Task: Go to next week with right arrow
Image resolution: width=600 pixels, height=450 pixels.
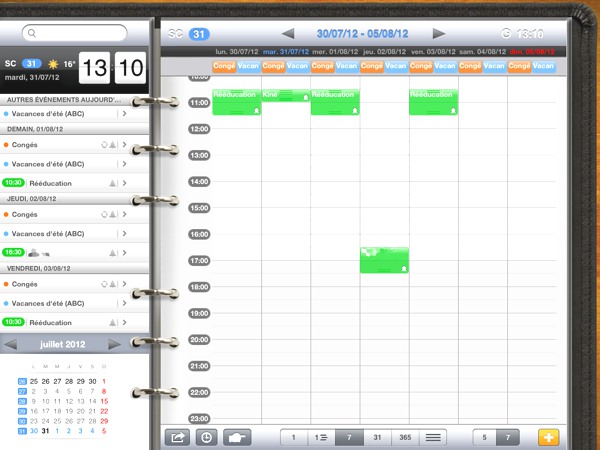Action: pyautogui.click(x=438, y=33)
